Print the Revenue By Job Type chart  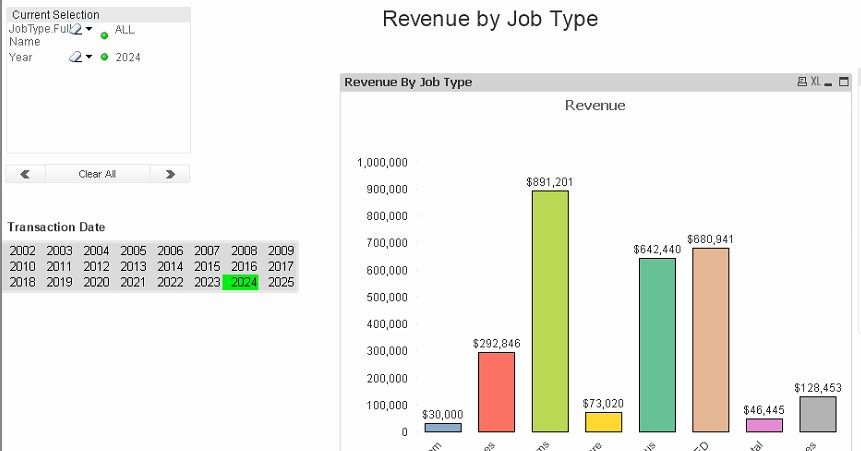point(802,82)
